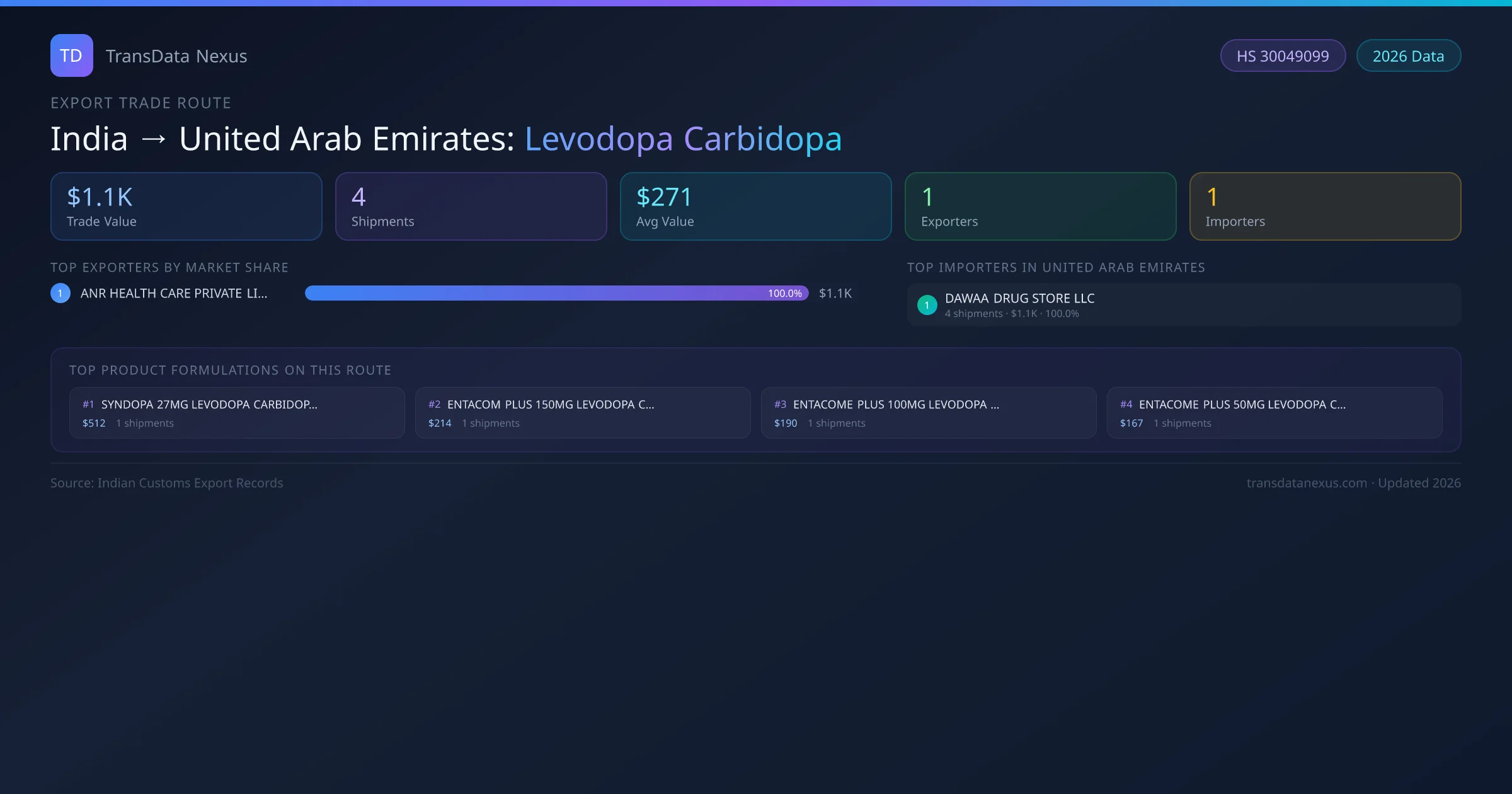Click the blue rank 1 exporter badge
This screenshot has width=1512, height=794.
pyautogui.click(x=60, y=293)
